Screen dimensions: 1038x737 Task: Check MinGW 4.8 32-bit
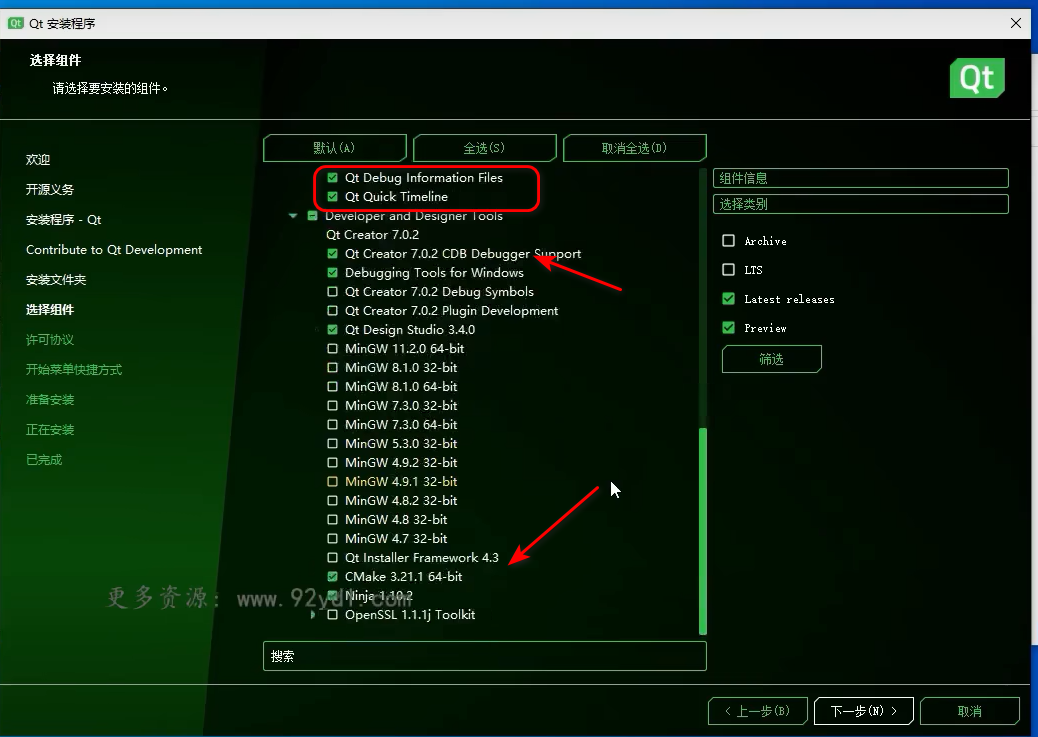pyautogui.click(x=332, y=520)
